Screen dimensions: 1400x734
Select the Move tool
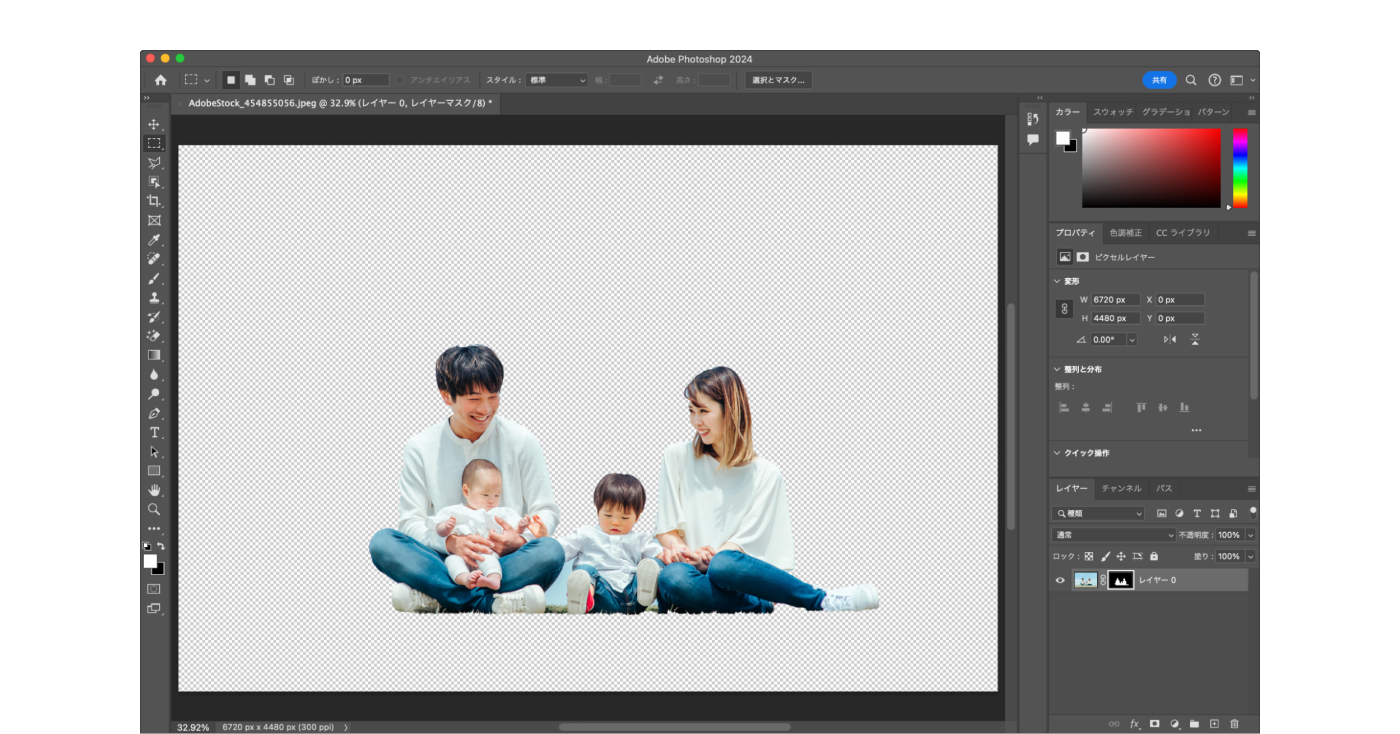(154, 125)
